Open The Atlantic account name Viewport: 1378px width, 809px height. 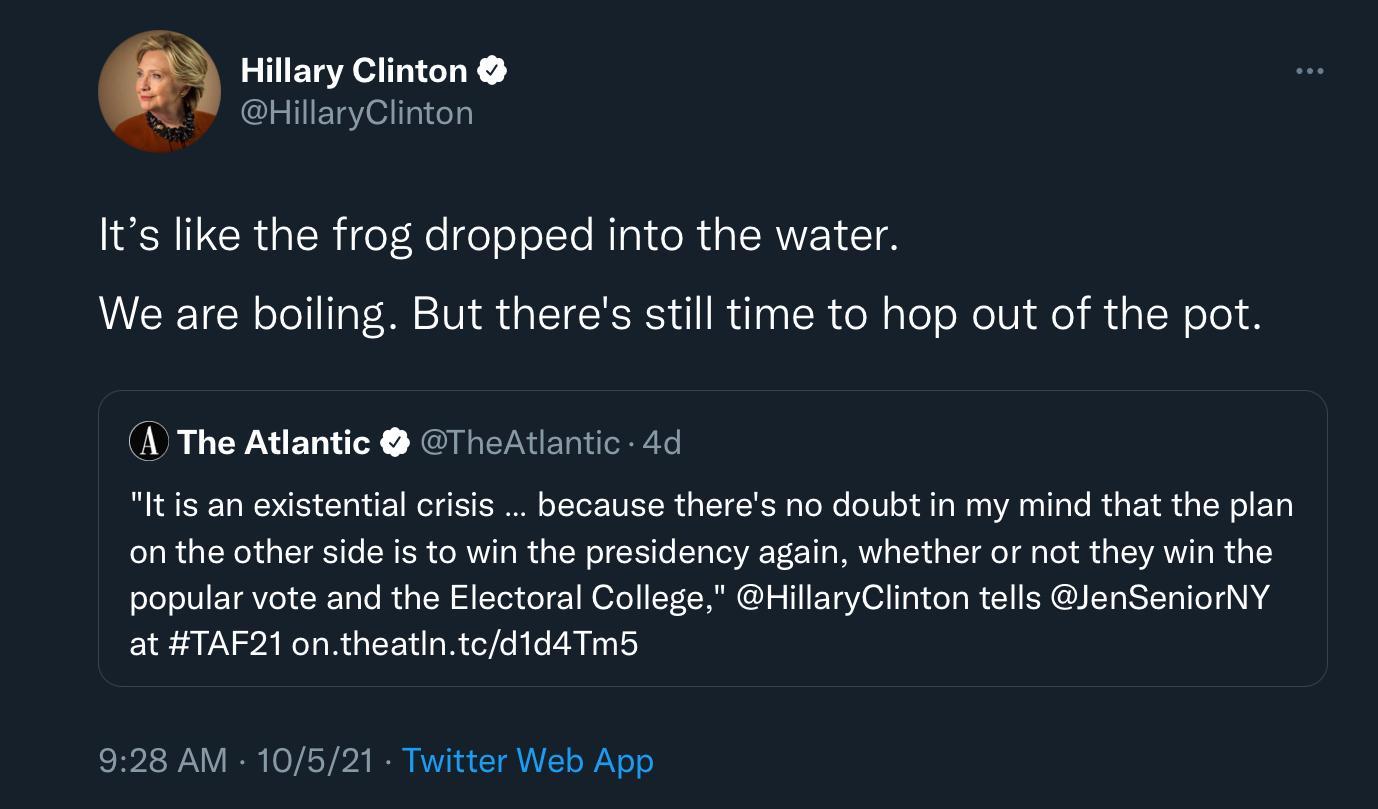[273, 442]
